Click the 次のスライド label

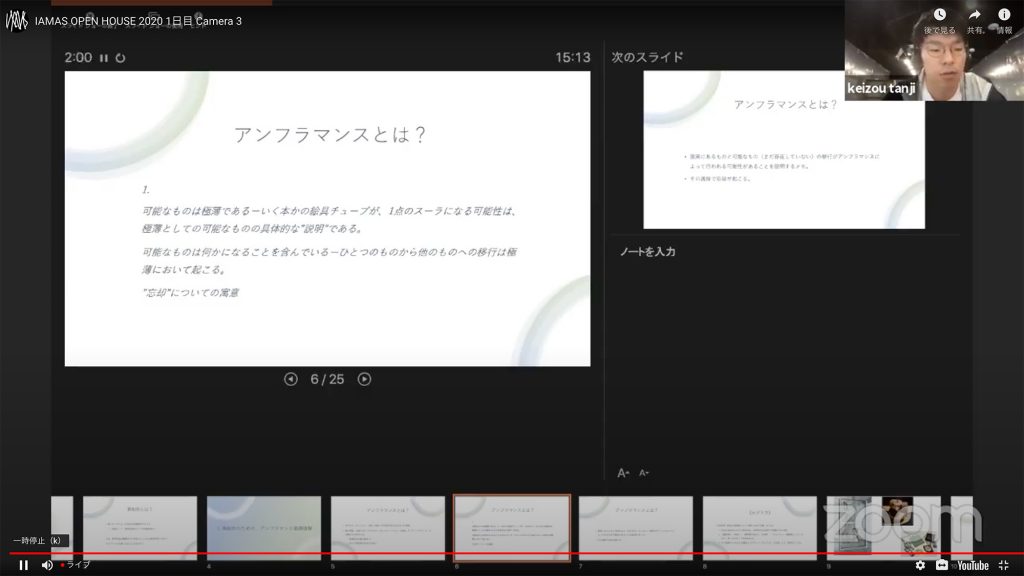[x=647, y=57]
